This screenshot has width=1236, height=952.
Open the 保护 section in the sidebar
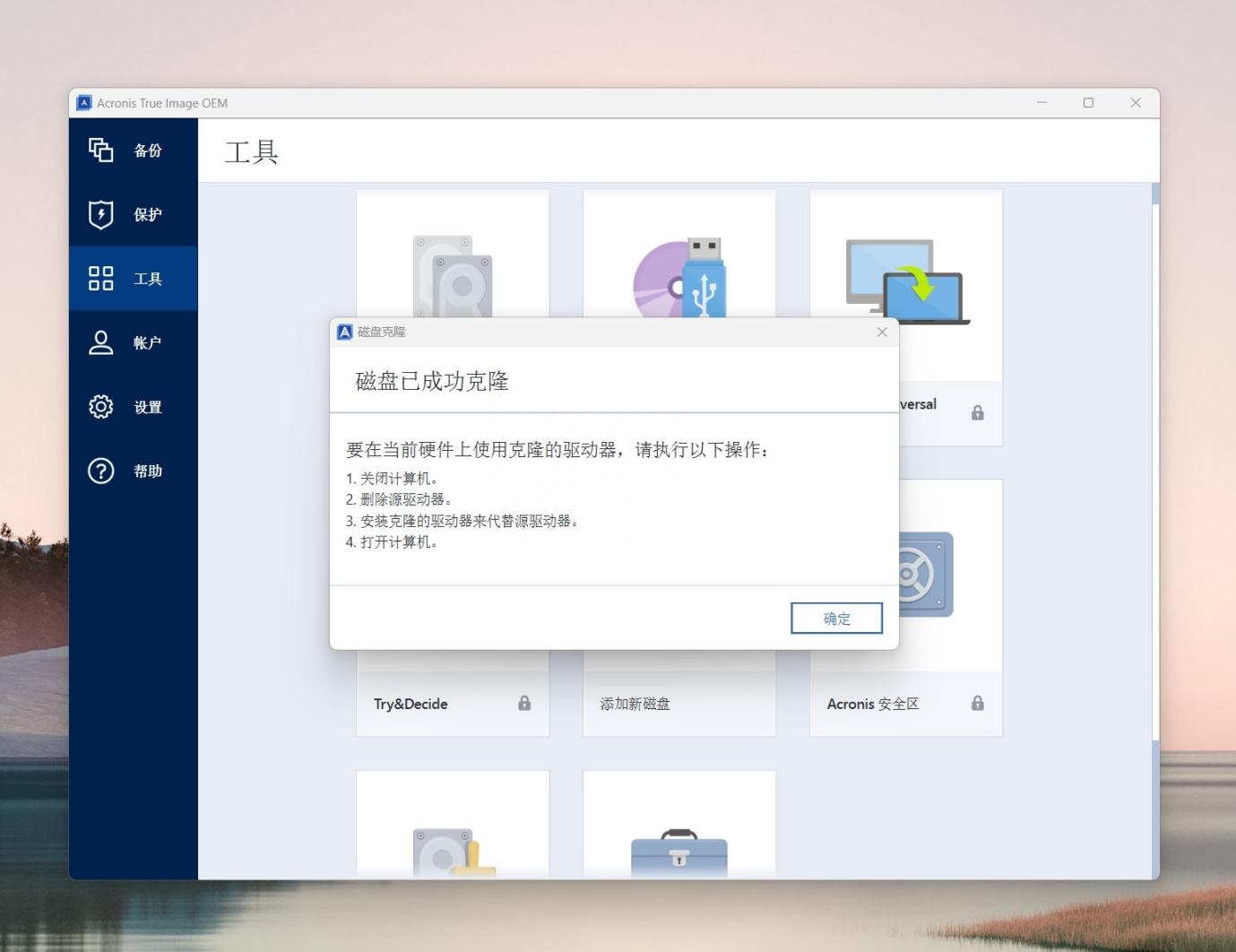pyautogui.click(x=134, y=214)
